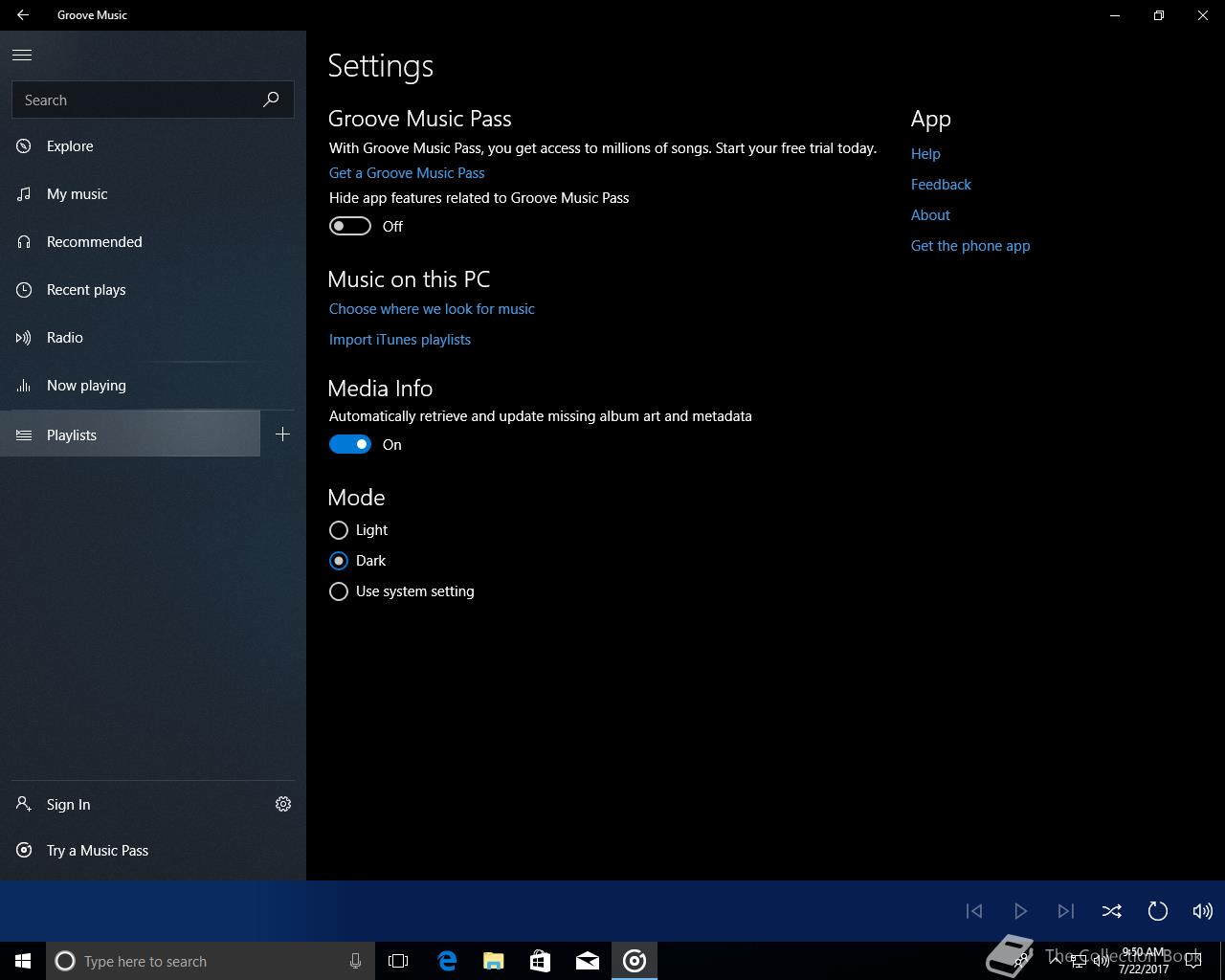Toggle the hamburger navigation menu
The image size is (1225, 980).
(22, 56)
